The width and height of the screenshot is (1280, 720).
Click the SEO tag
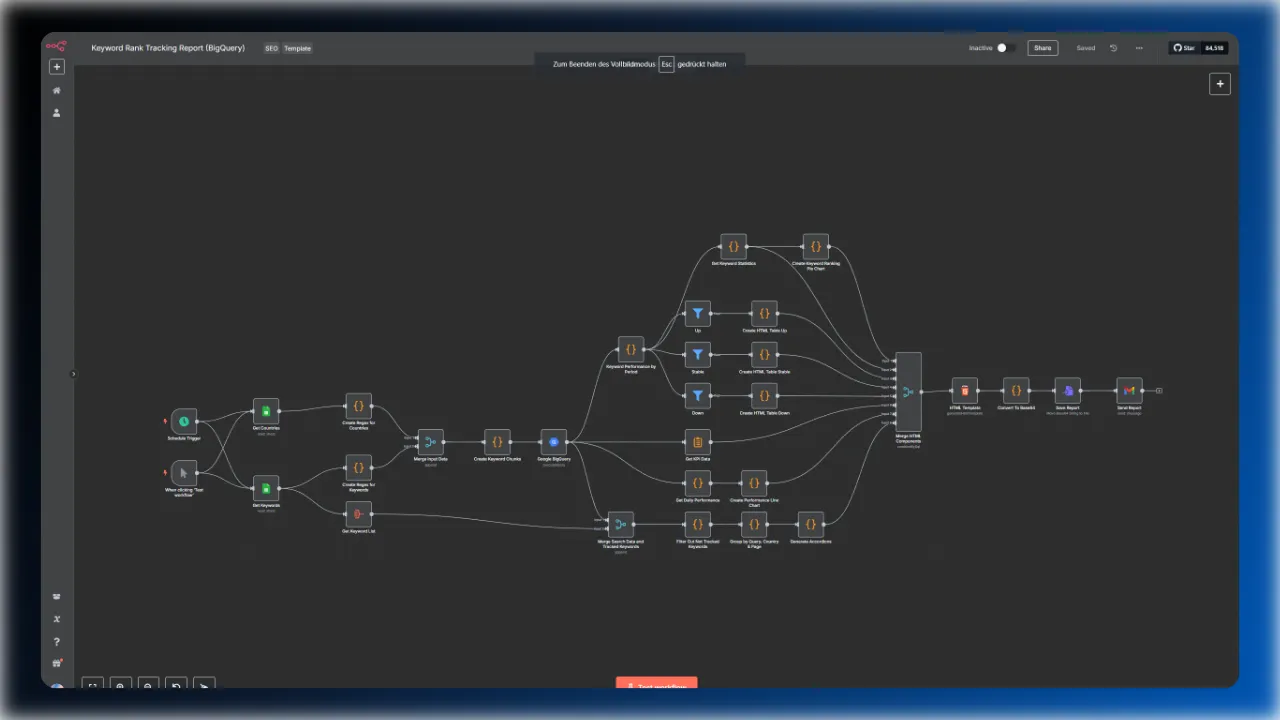(x=271, y=48)
